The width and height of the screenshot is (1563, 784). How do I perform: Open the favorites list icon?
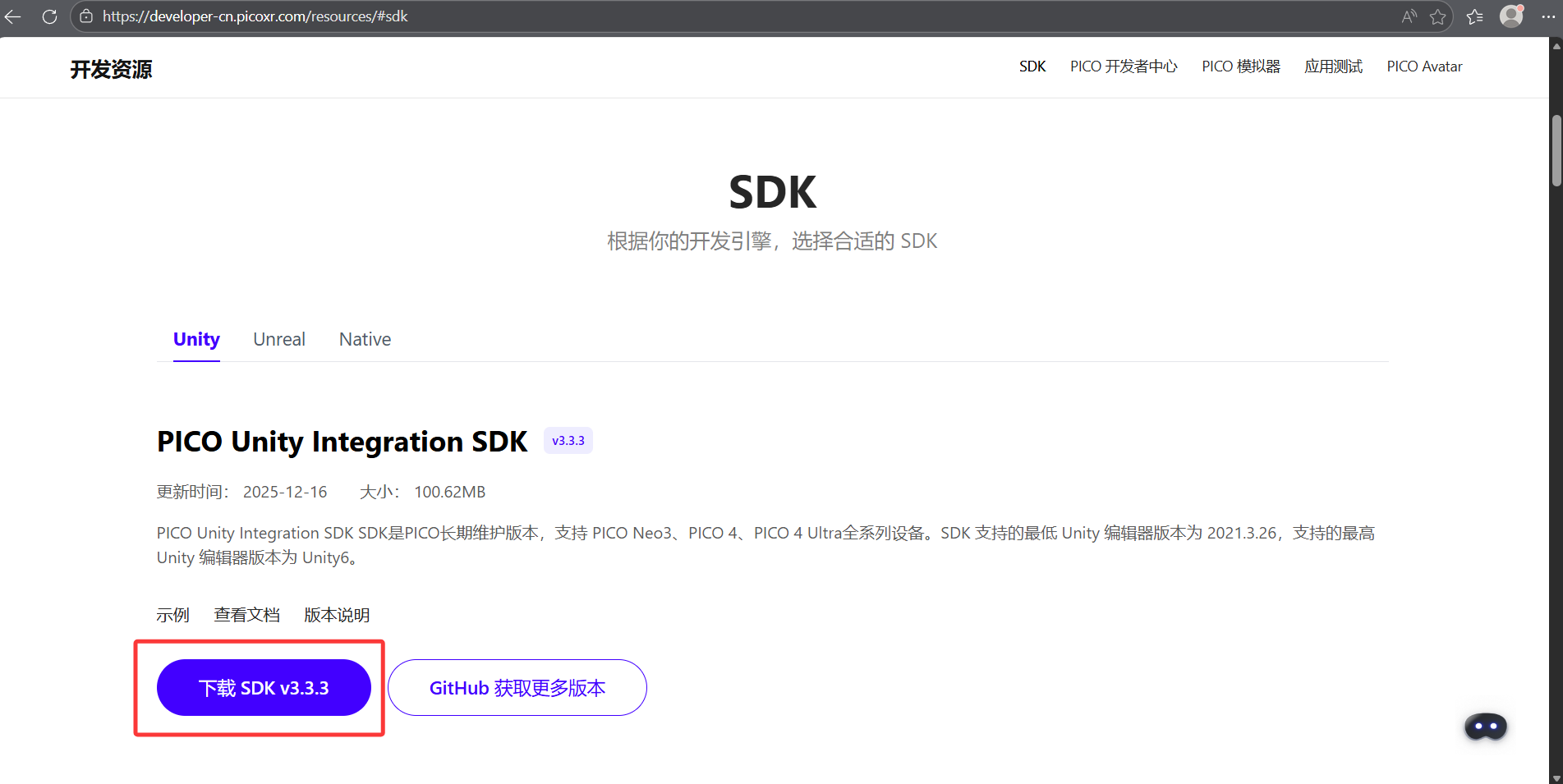1475,16
